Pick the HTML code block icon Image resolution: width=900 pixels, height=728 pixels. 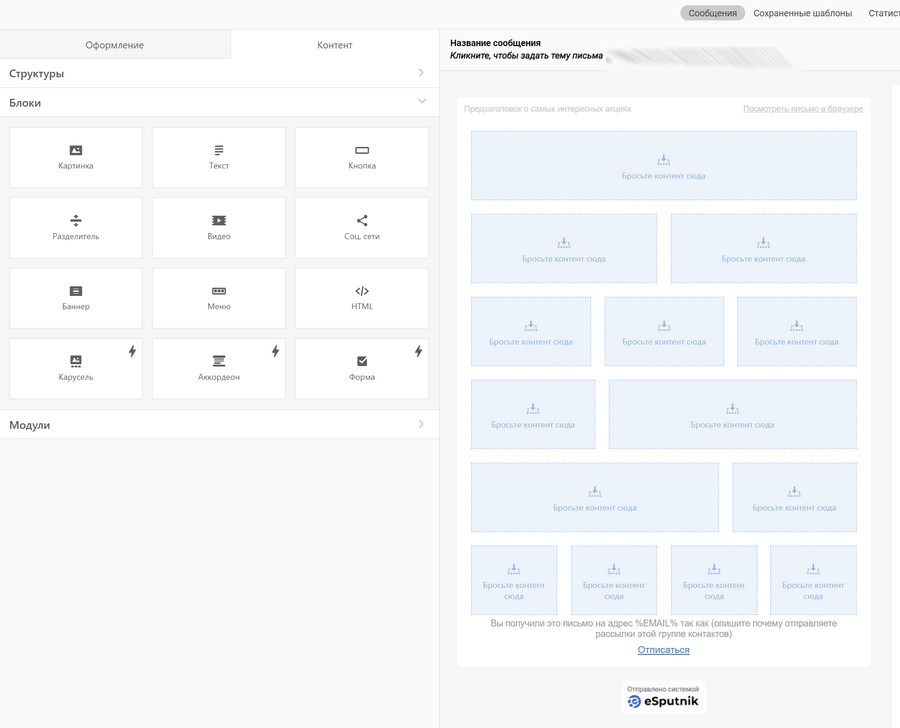pyautogui.click(x=362, y=291)
